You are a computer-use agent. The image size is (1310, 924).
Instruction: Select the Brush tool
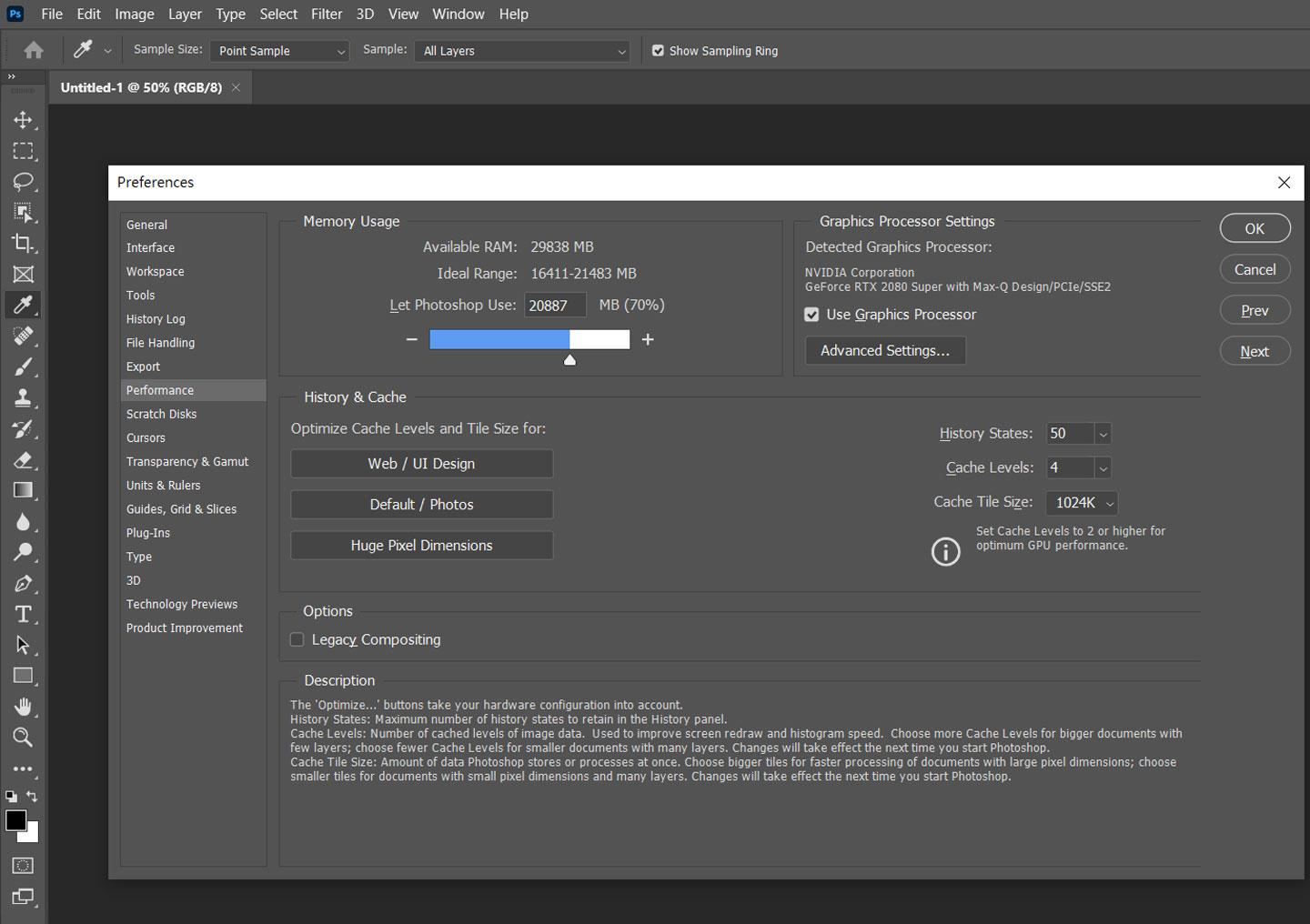[23, 367]
